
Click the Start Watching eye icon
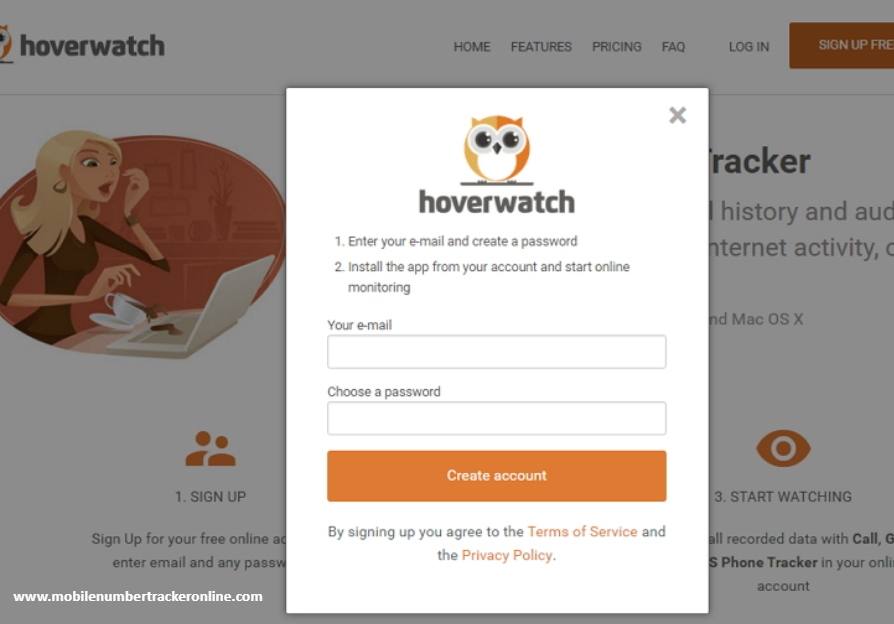pyautogui.click(x=783, y=448)
